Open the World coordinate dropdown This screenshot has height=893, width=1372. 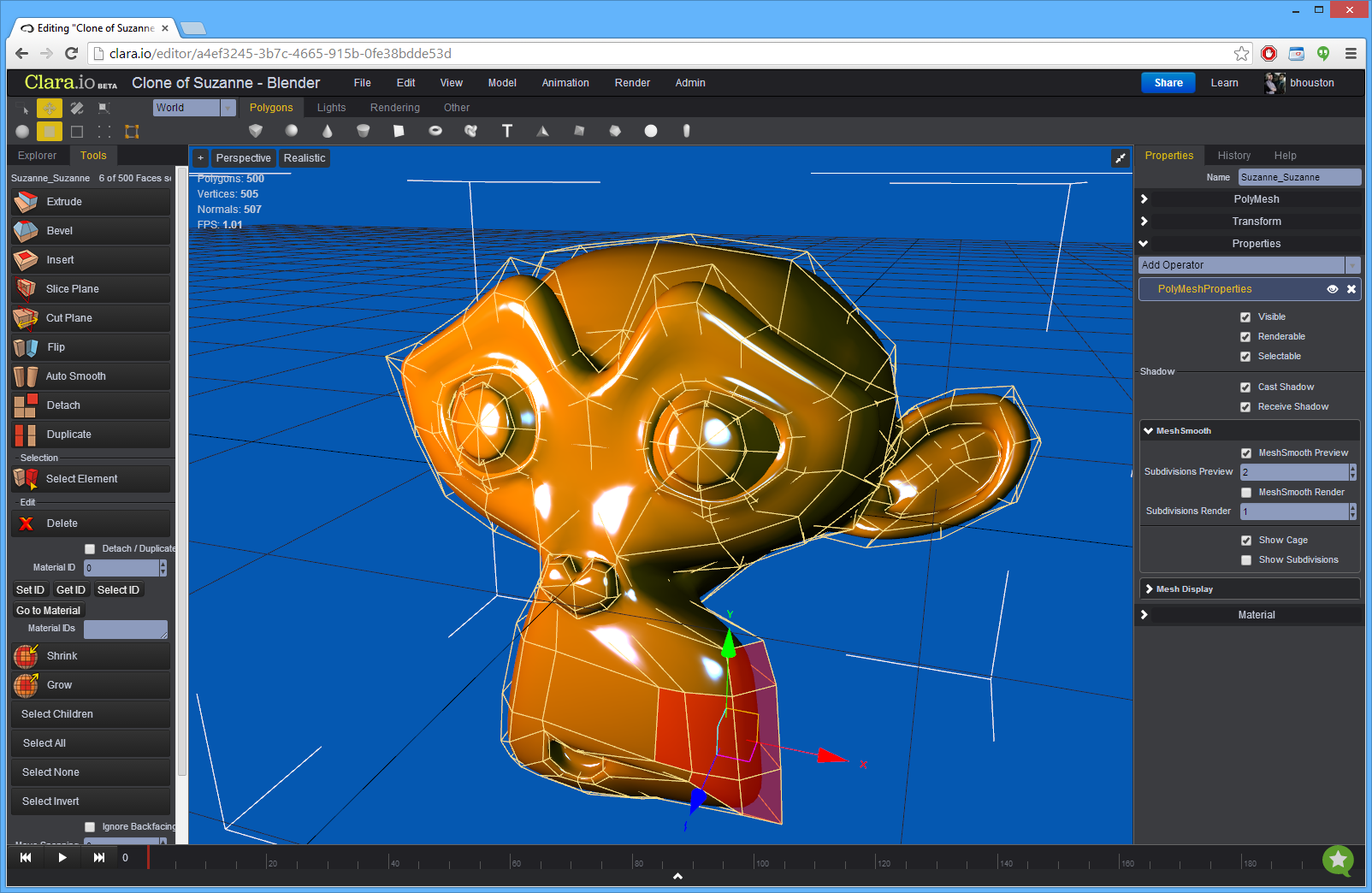coord(227,107)
